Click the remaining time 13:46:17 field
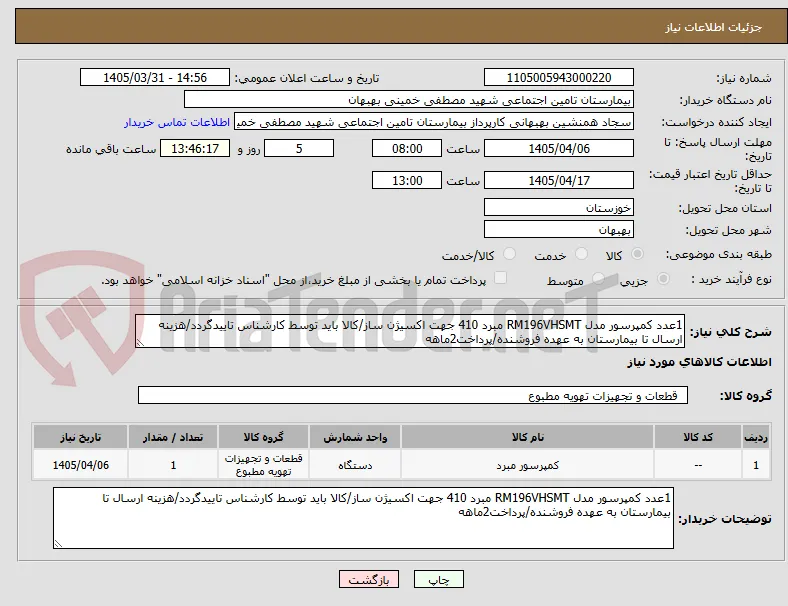788x606 pixels. [x=195, y=148]
